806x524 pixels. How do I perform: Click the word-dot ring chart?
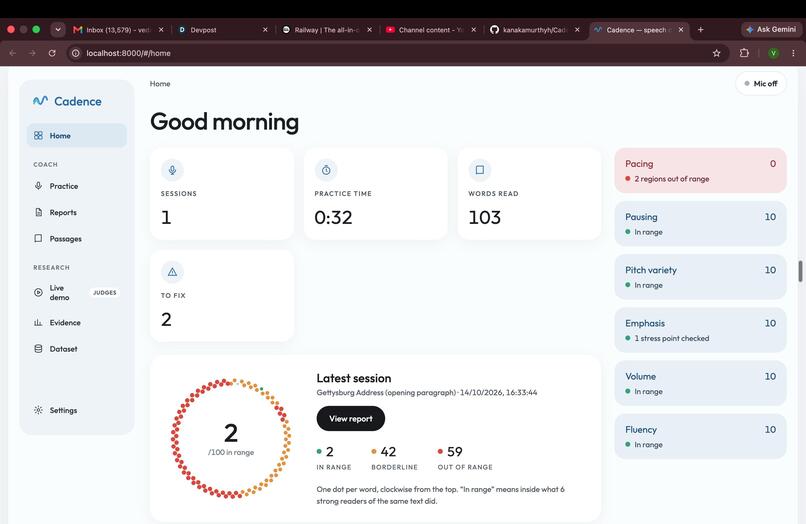click(x=231, y=439)
